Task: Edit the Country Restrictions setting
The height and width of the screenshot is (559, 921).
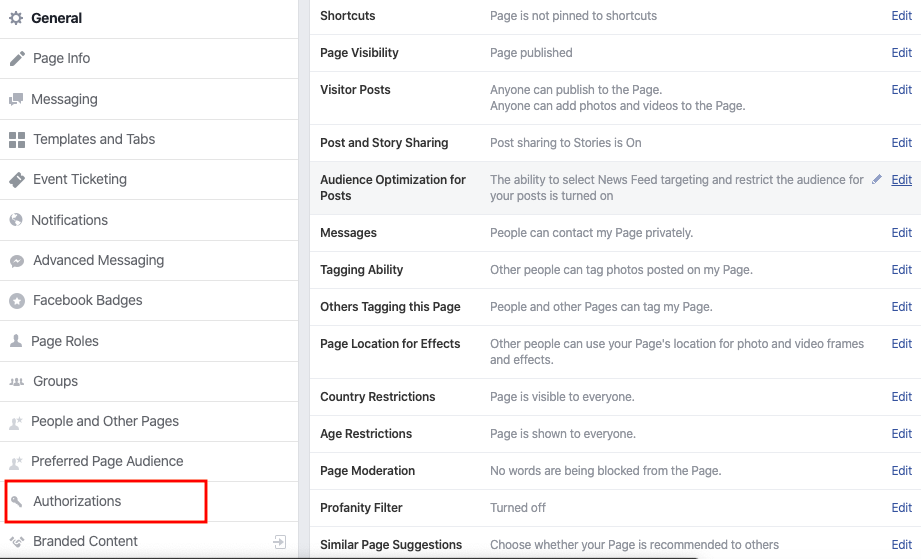Action: 901,397
